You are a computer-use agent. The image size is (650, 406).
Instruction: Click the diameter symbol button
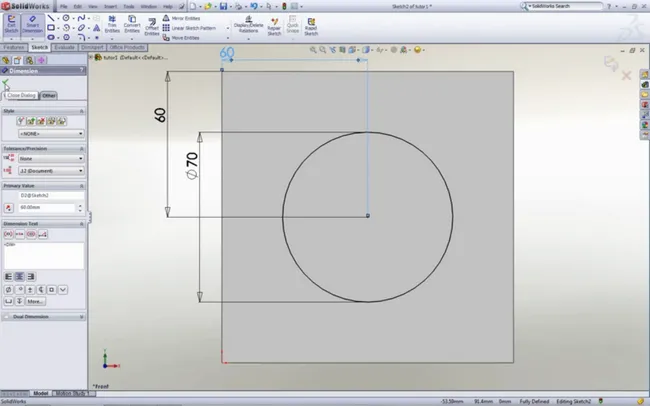pos(8,290)
